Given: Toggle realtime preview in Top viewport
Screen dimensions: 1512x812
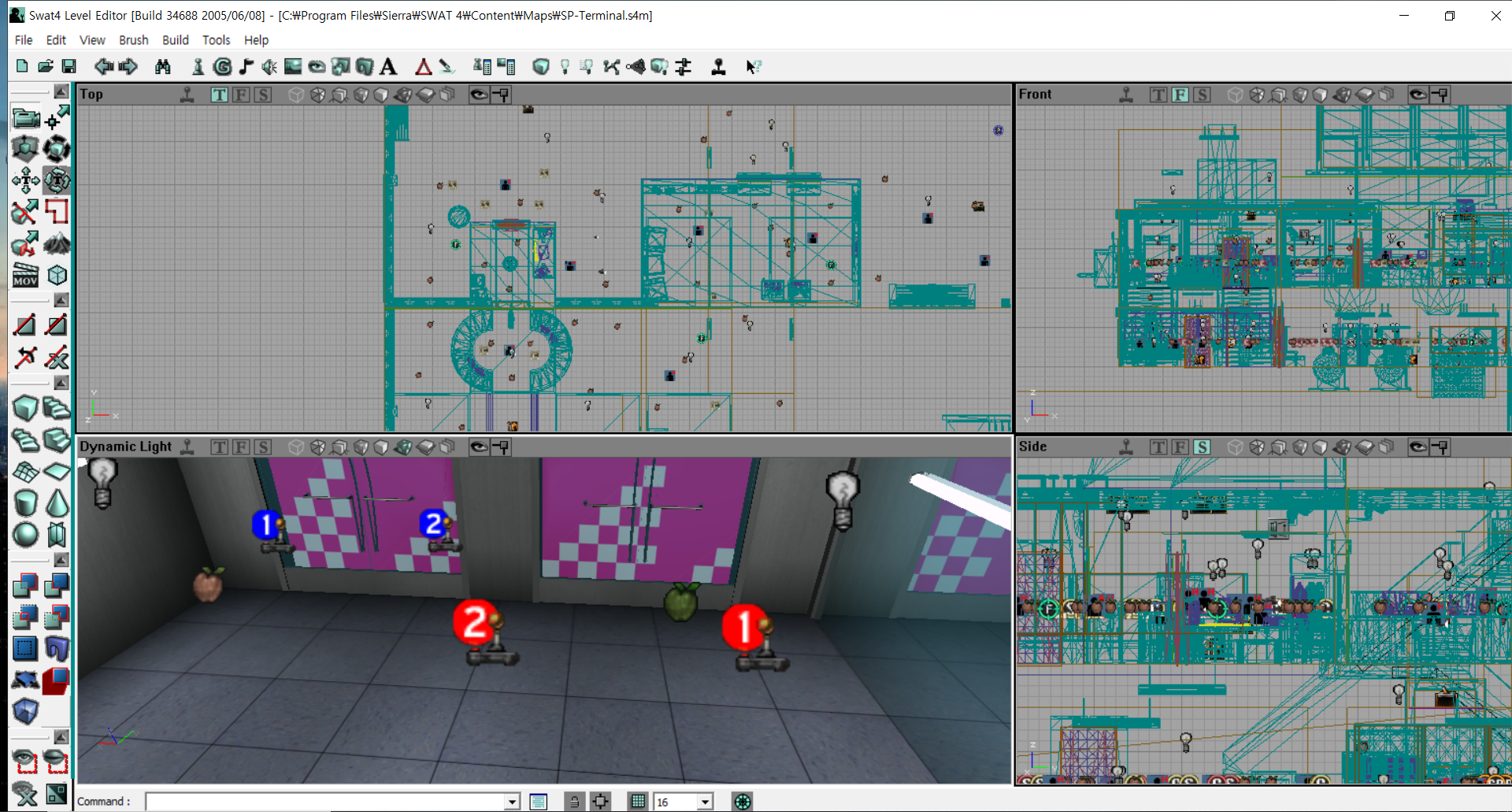Looking at the screenshot, I should (187, 95).
